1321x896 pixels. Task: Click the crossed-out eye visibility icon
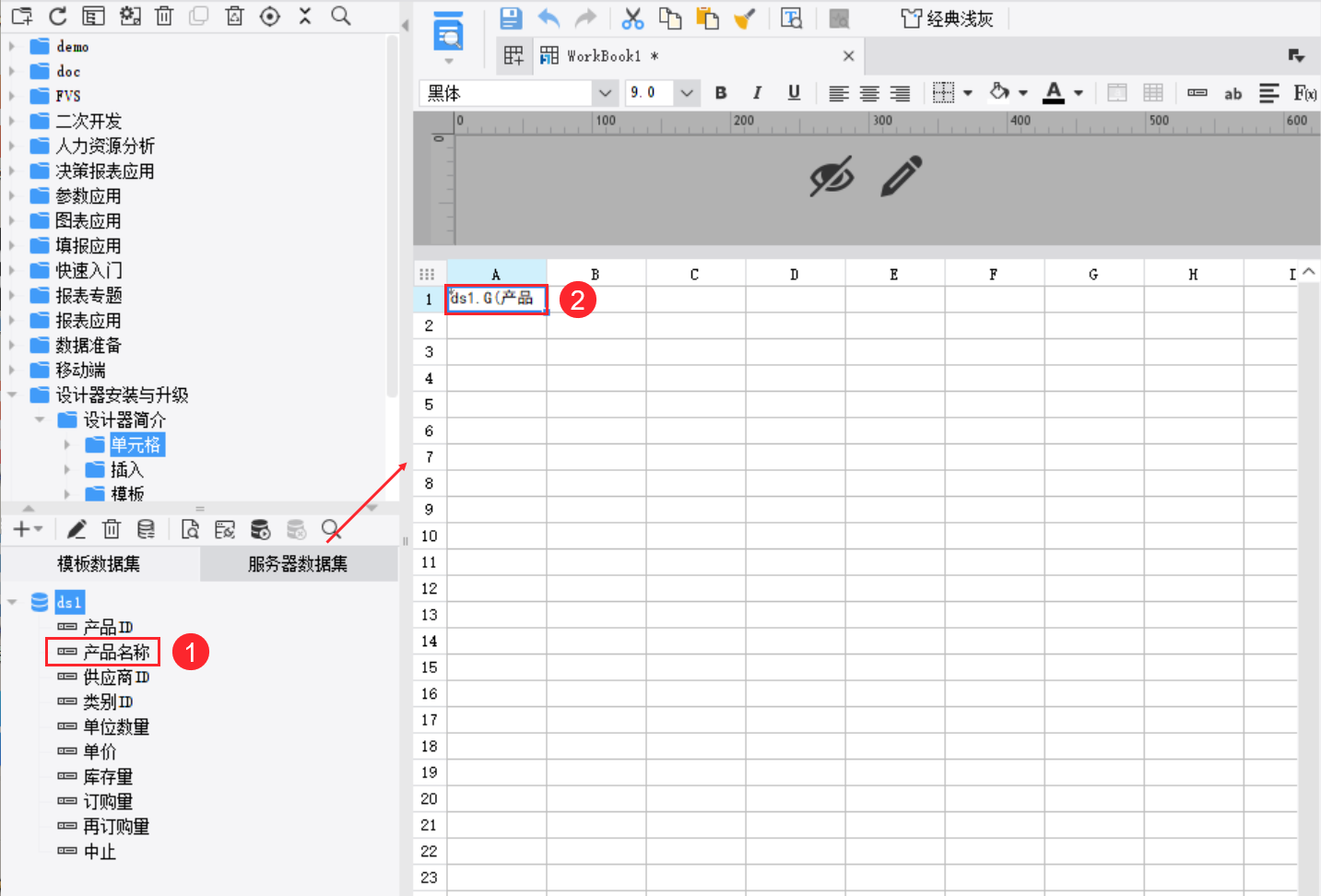pyautogui.click(x=832, y=176)
